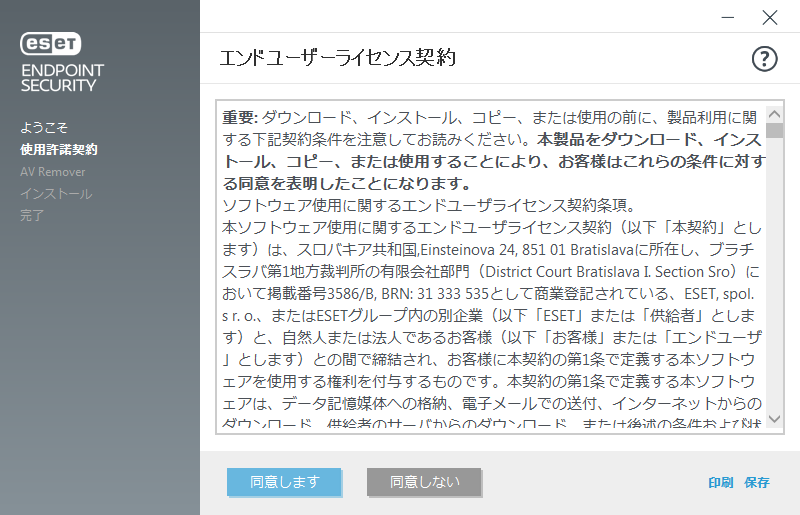Image resolution: width=800 pixels, height=515 pixels.
Task: Click the エンドユーザーライセンス契約 heading
Action: click(x=338, y=58)
